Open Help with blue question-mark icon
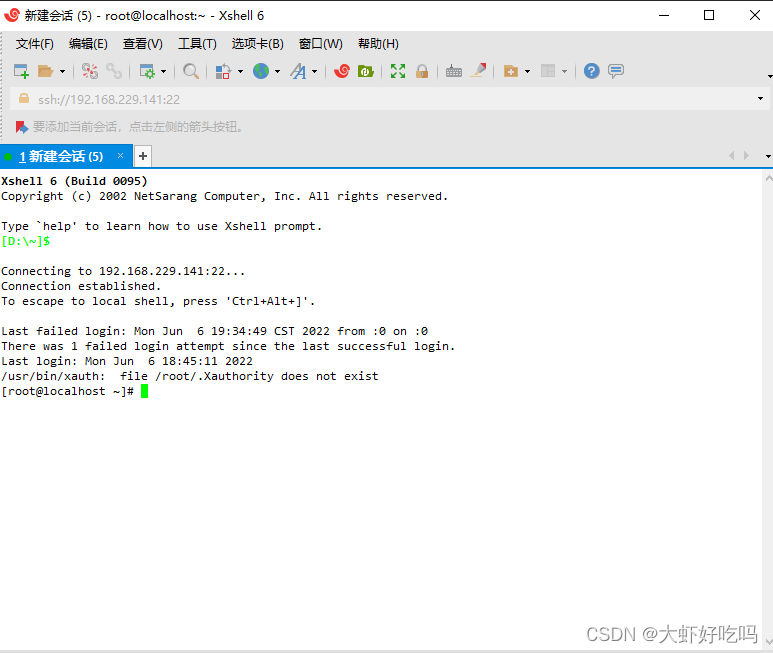This screenshot has width=773, height=653. point(592,71)
